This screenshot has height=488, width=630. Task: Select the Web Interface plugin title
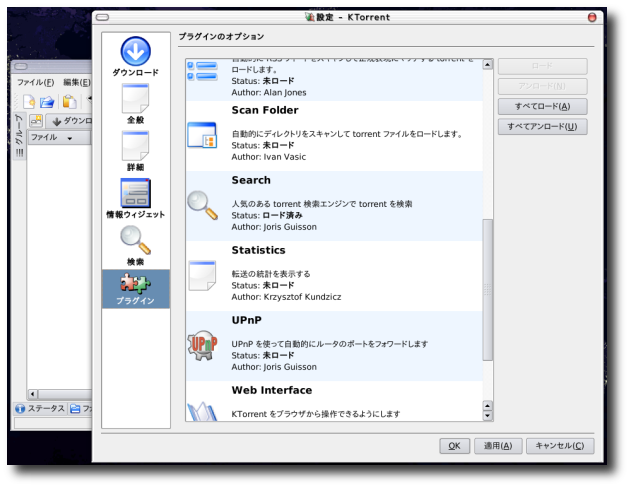click(x=272, y=390)
